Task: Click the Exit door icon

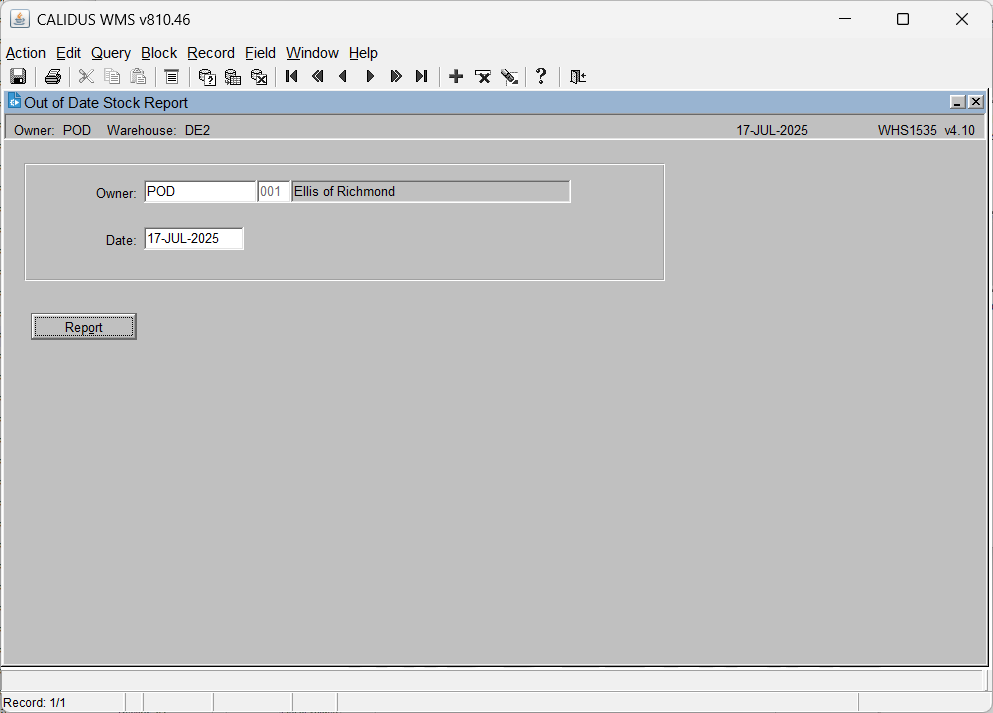Action: click(578, 77)
